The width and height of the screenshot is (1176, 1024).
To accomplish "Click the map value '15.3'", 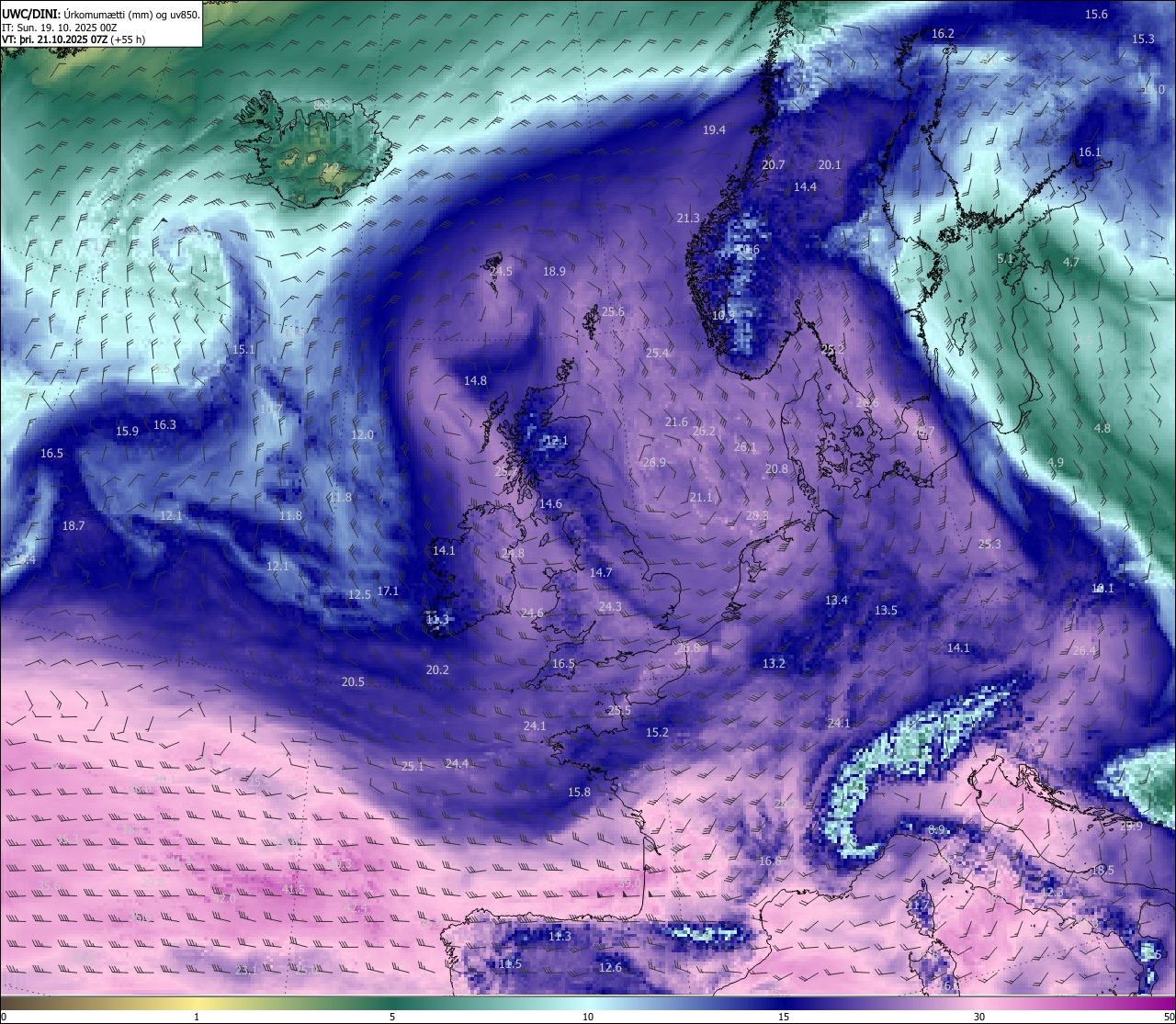I will point(1143,39).
